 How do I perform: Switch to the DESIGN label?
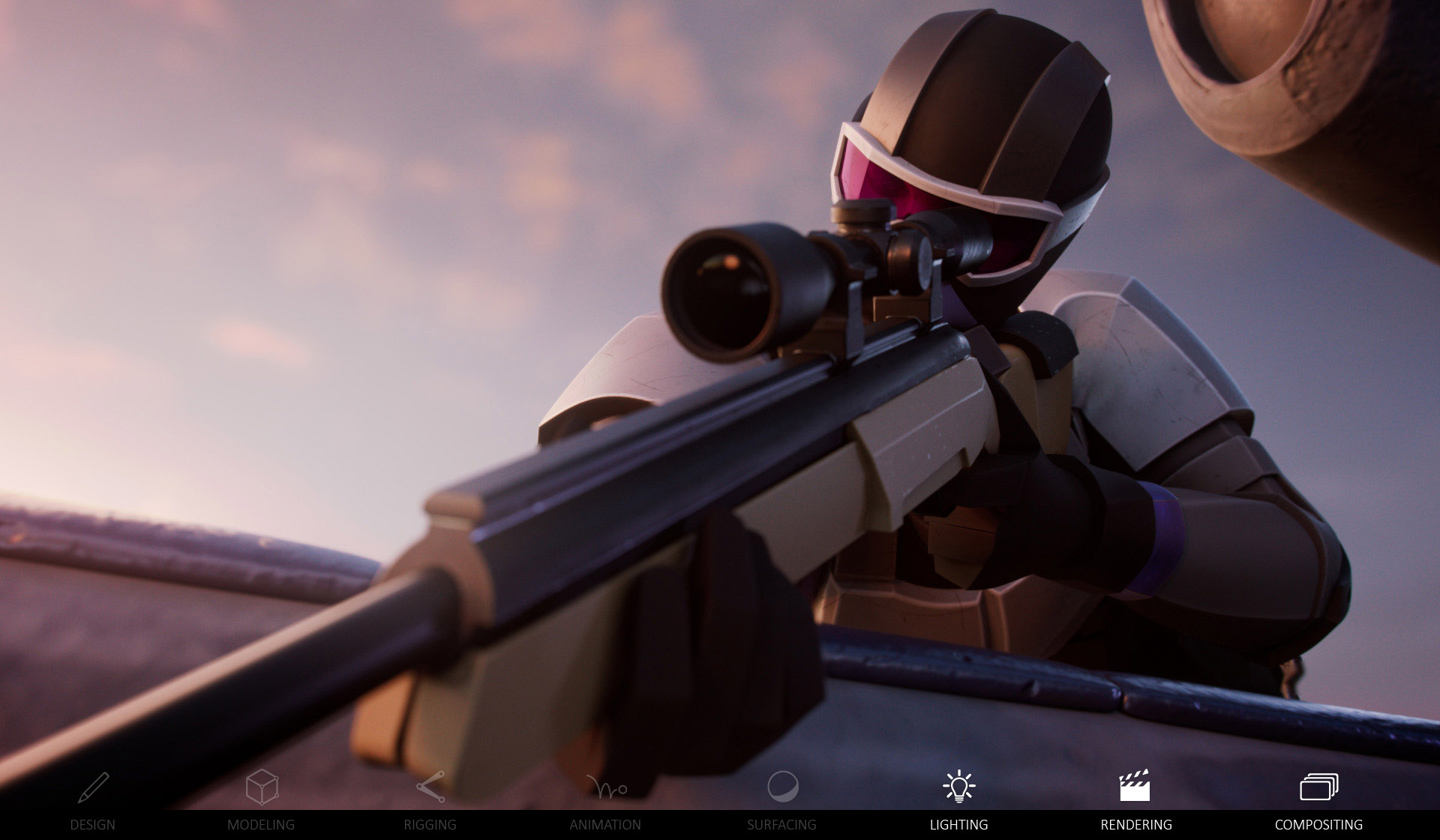click(x=93, y=824)
